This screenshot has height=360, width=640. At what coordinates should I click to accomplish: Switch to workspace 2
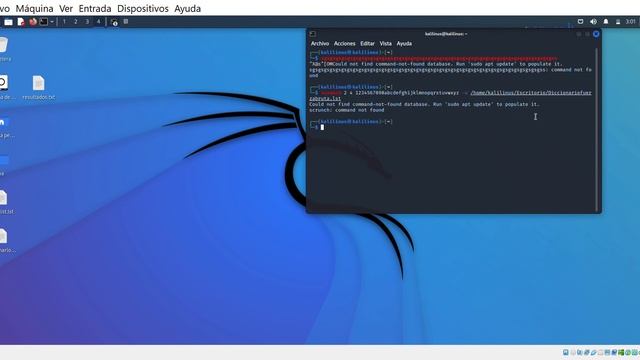click(x=76, y=22)
